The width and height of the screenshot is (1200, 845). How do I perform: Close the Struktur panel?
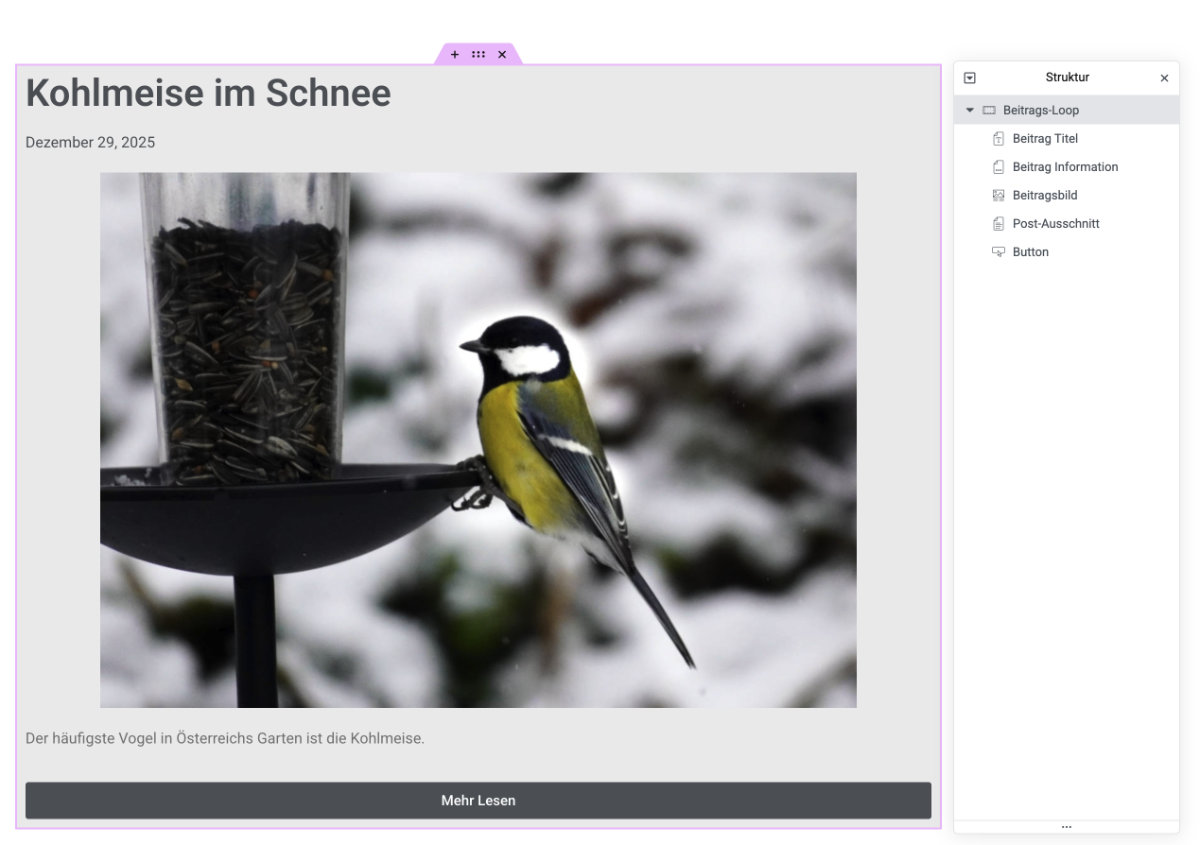(x=1164, y=78)
